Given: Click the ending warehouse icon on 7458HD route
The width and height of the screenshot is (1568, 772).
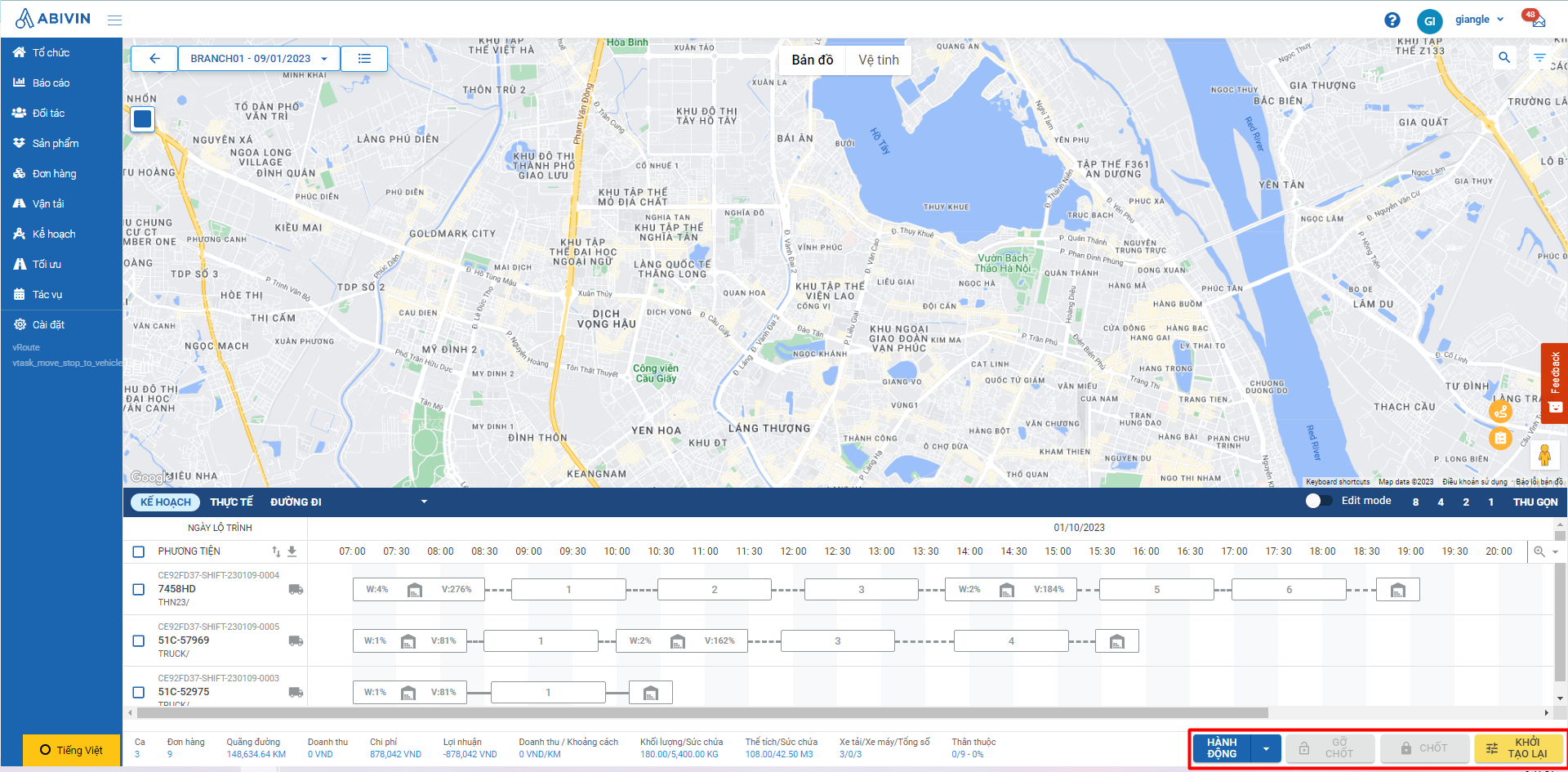Looking at the screenshot, I should (1398, 589).
